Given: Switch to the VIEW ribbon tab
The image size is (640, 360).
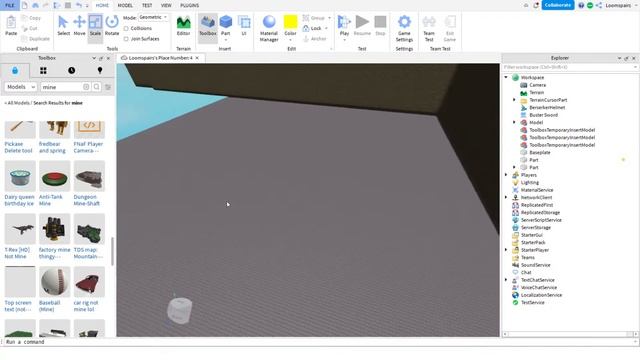Looking at the screenshot, I should pyautogui.click(x=166, y=5).
